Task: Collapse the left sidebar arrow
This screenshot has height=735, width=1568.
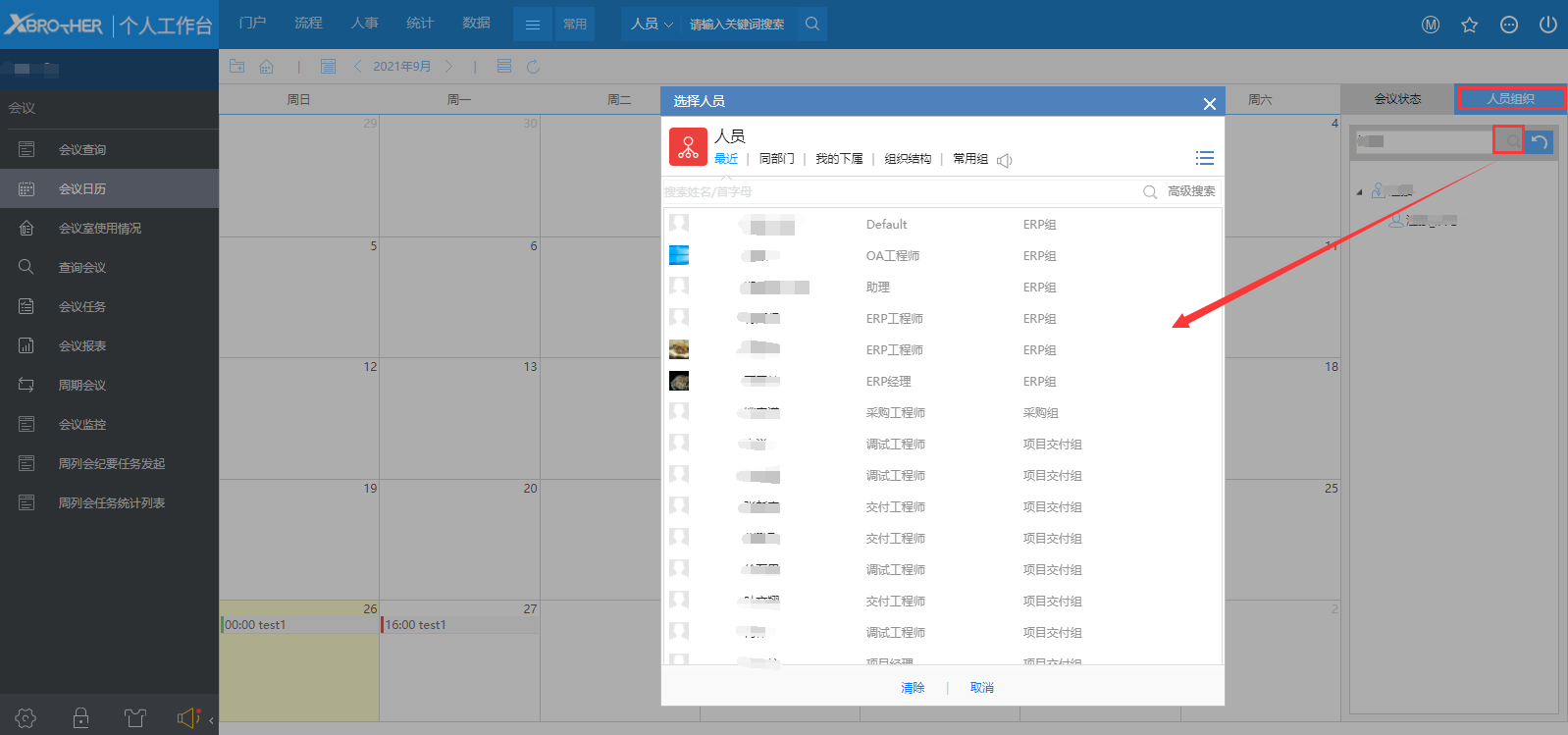Action: pos(211,720)
